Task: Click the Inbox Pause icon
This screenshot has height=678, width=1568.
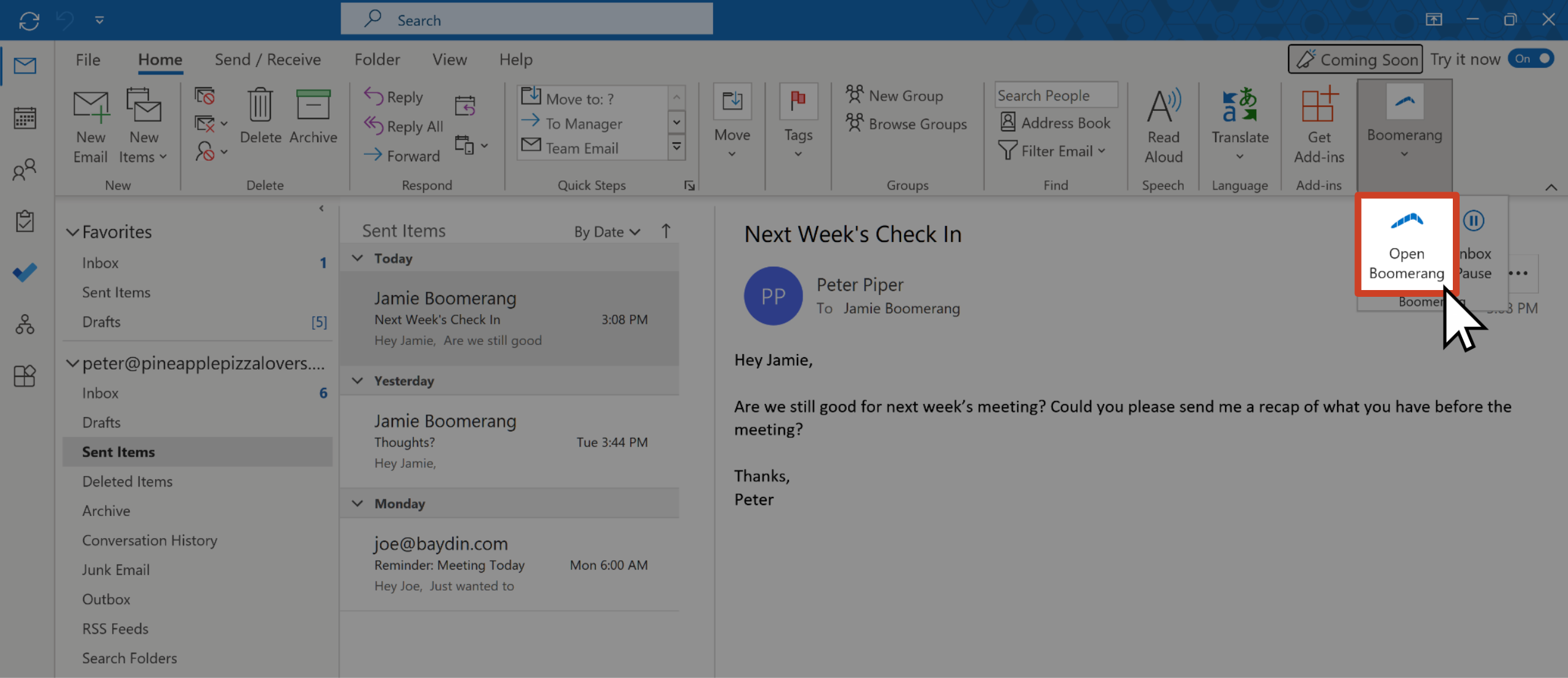Action: tap(1474, 220)
